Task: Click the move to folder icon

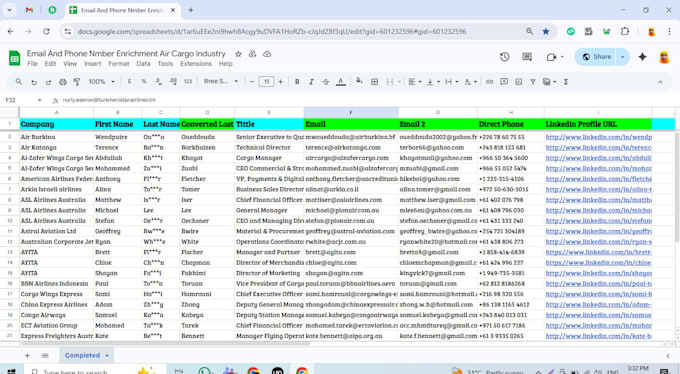Action: (x=252, y=54)
